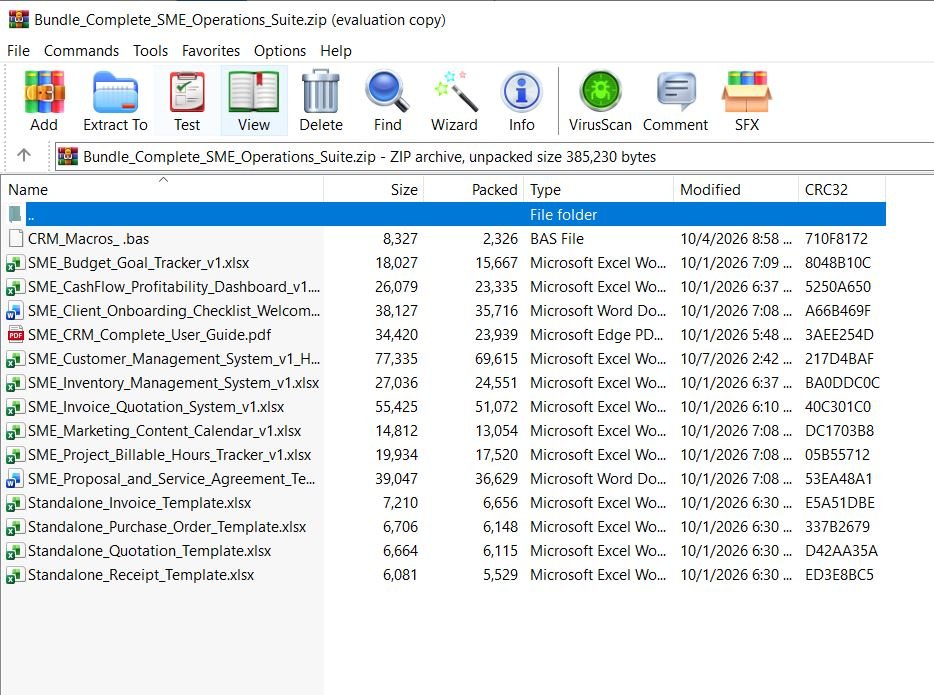Click CRC32 value ED3E8BC5

click(839, 575)
